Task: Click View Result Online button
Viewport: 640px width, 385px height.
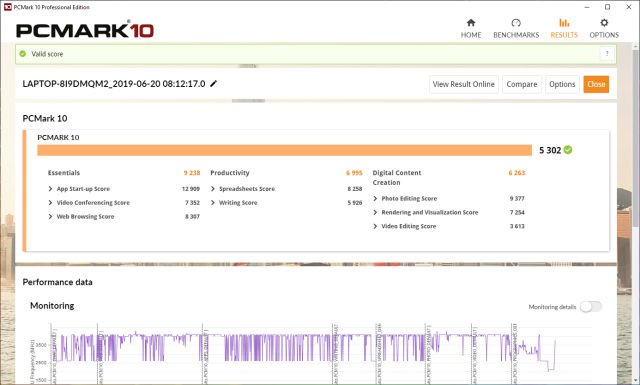Action: coord(464,84)
